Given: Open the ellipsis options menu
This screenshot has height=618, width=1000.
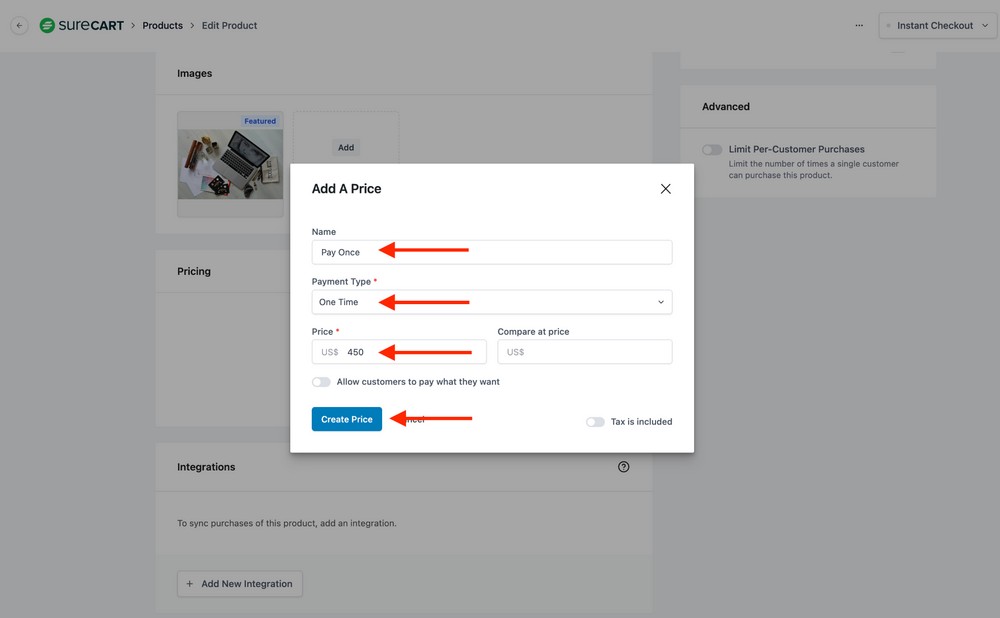Looking at the screenshot, I should 858,25.
